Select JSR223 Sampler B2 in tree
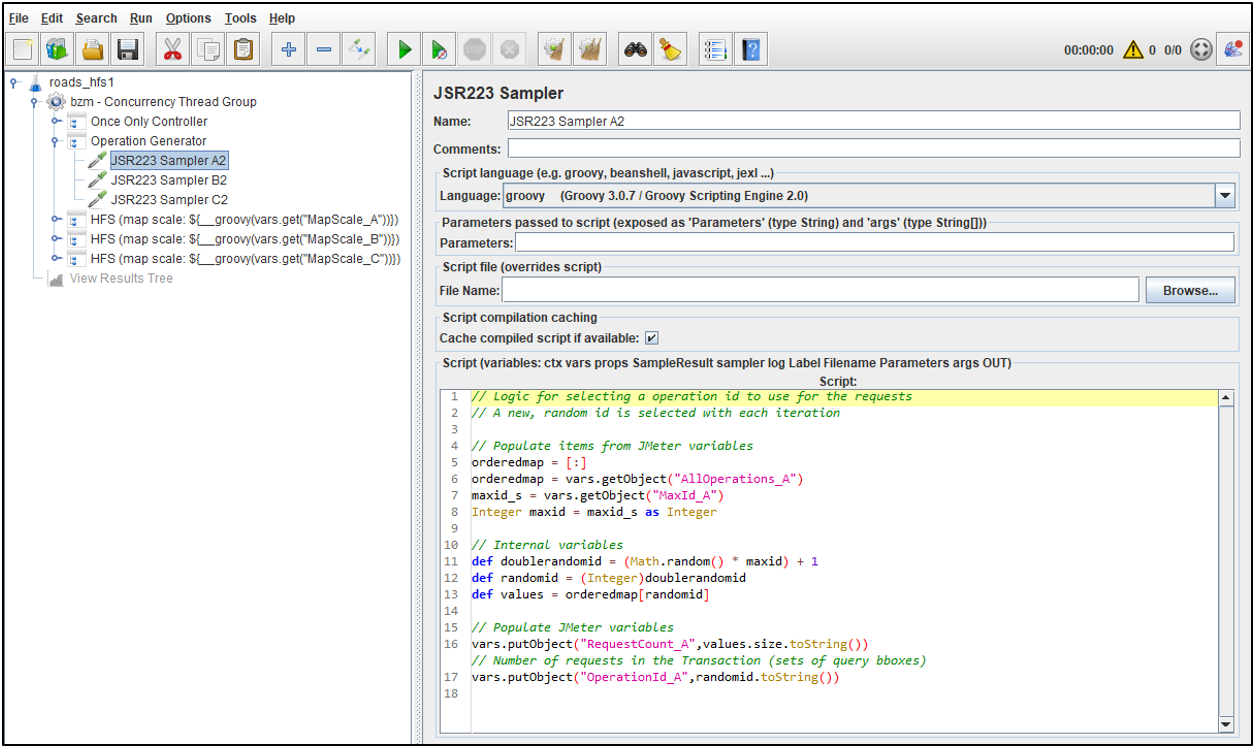The width and height of the screenshot is (1255, 748). coord(168,180)
